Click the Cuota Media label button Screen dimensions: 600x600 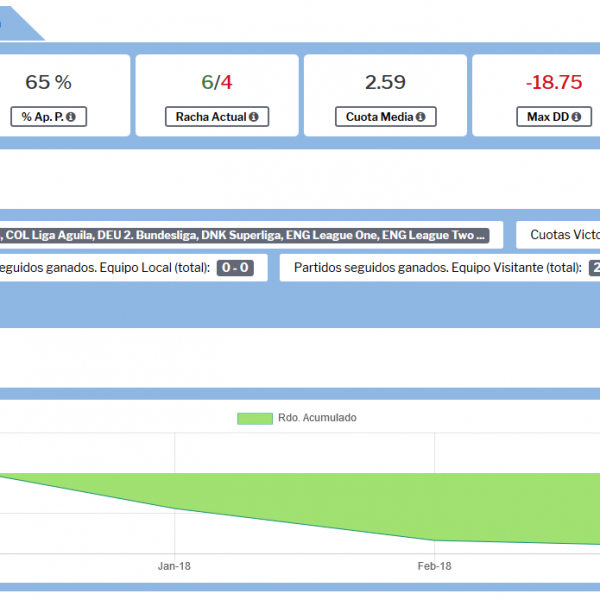pos(386,117)
